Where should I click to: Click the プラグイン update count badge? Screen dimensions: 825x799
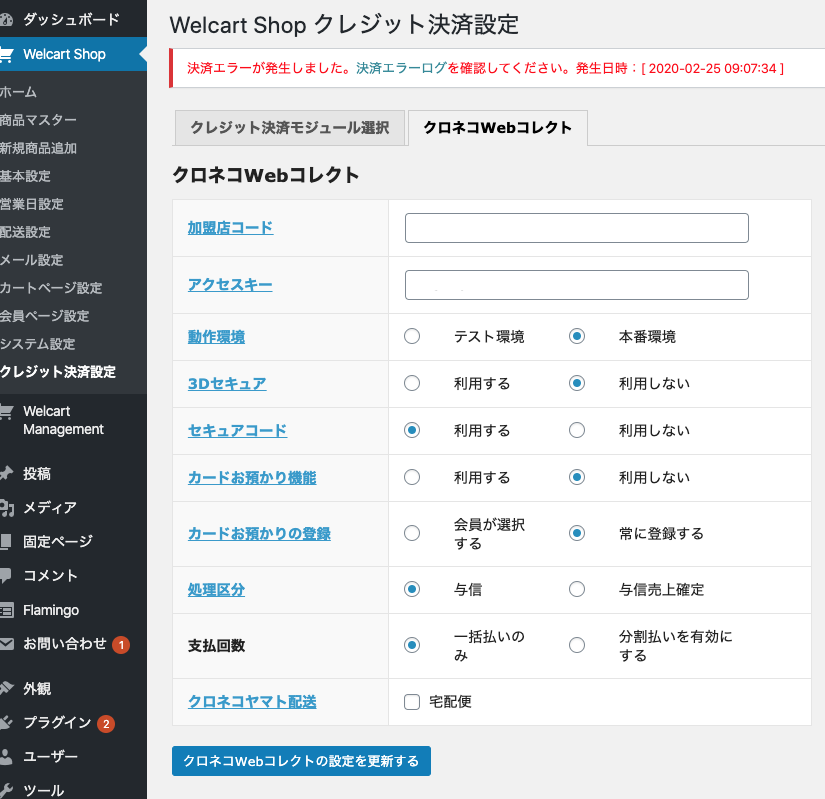click(106, 724)
